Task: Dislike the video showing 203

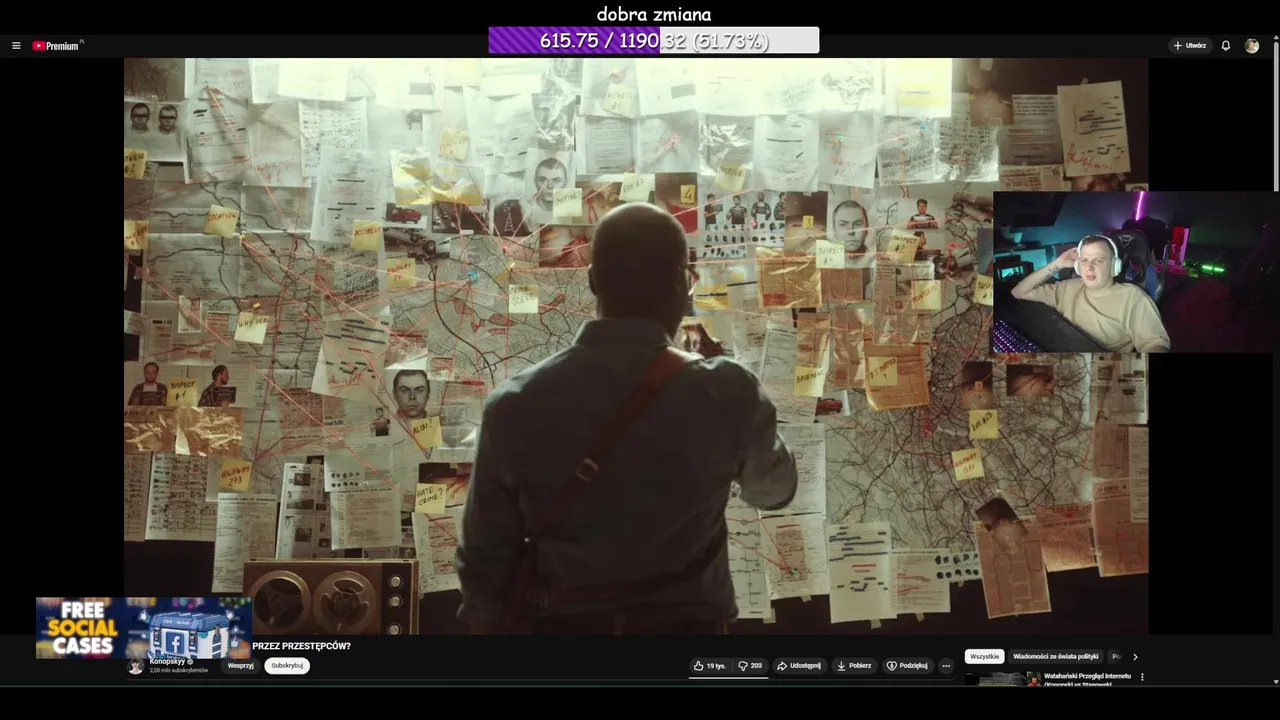Action: tap(750, 666)
